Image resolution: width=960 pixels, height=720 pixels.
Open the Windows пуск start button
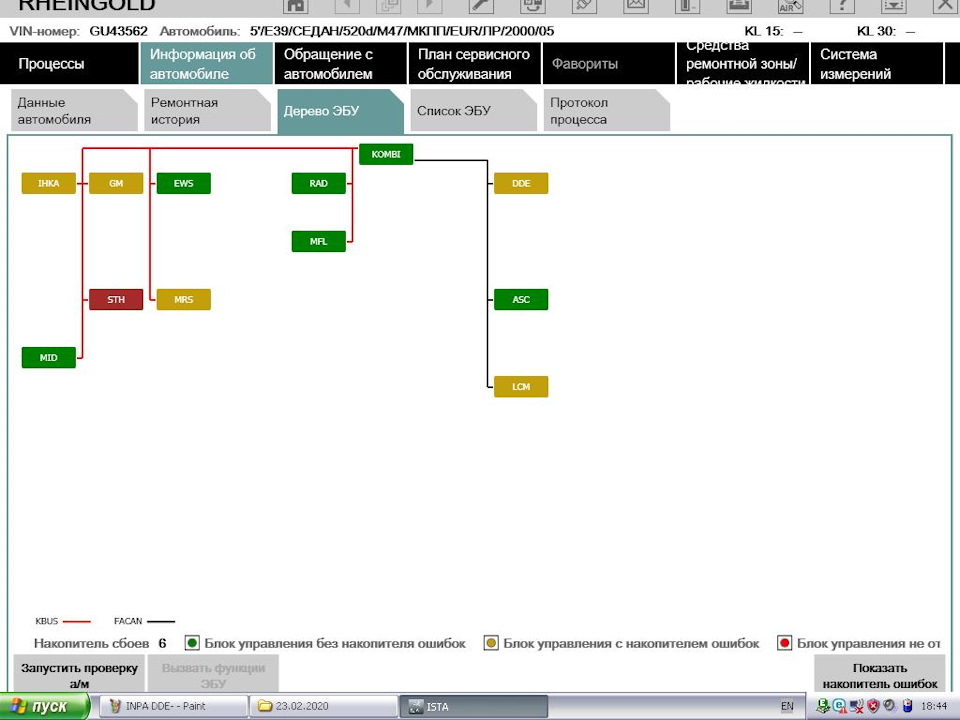pyautogui.click(x=44, y=707)
